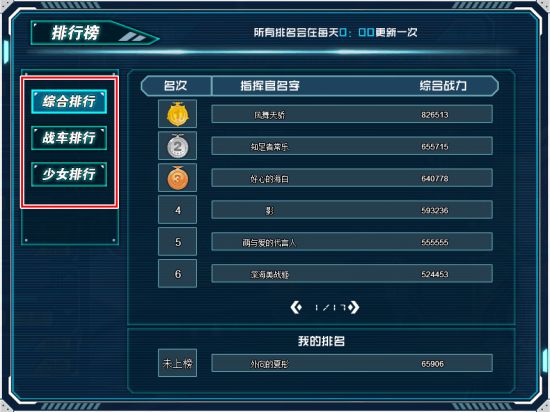Click the gold first-place medal icon
The width and height of the screenshot is (550, 412).
click(177, 114)
